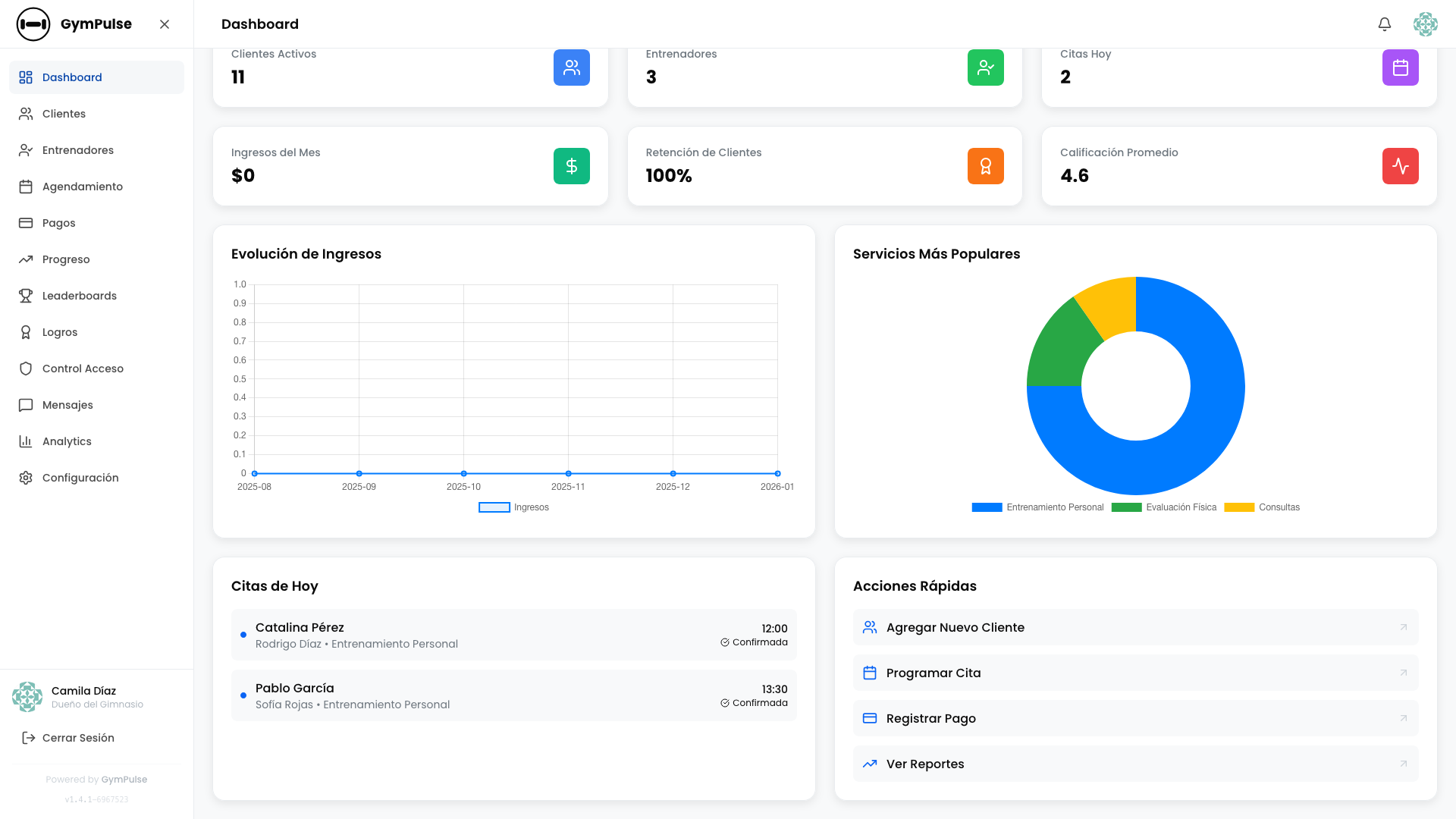Image resolution: width=1456 pixels, height=819 pixels.
Task: Open the Analytics section in the sidebar
Action: point(67,441)
